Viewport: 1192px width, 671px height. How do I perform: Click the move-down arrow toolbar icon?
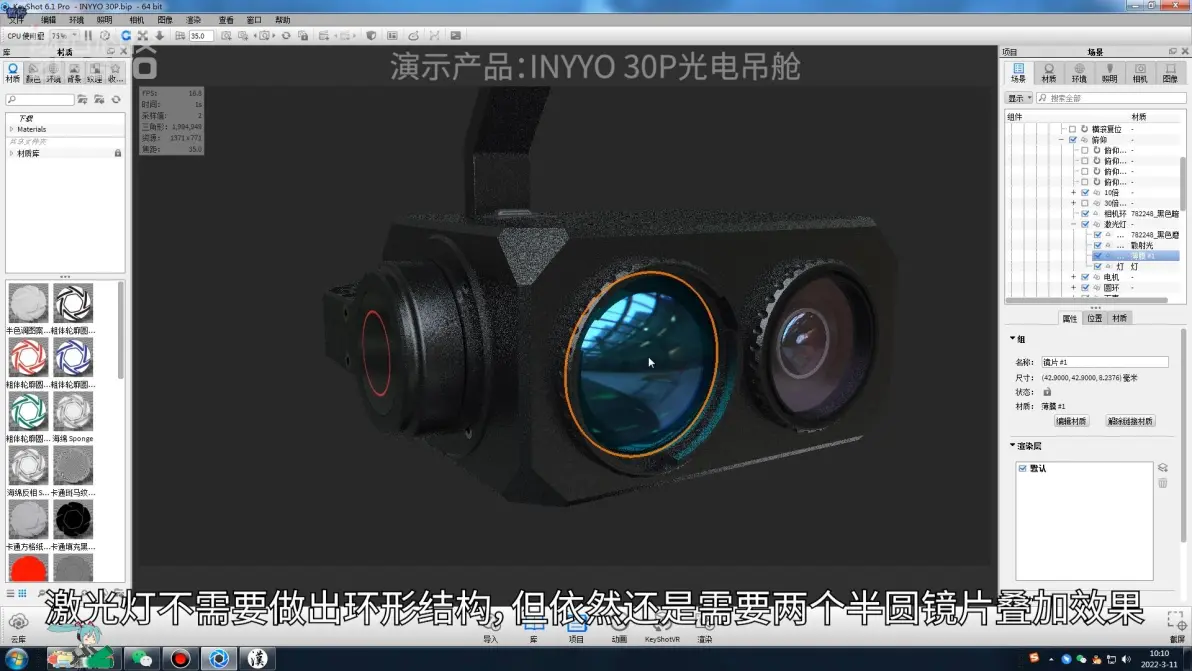pos(160,36)
